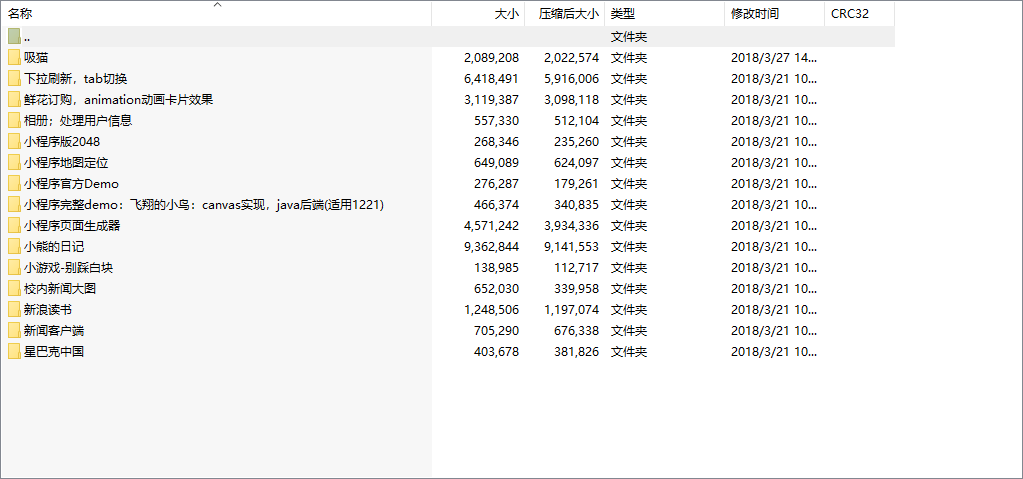Click size value 2,089,208

coord(491,58)
